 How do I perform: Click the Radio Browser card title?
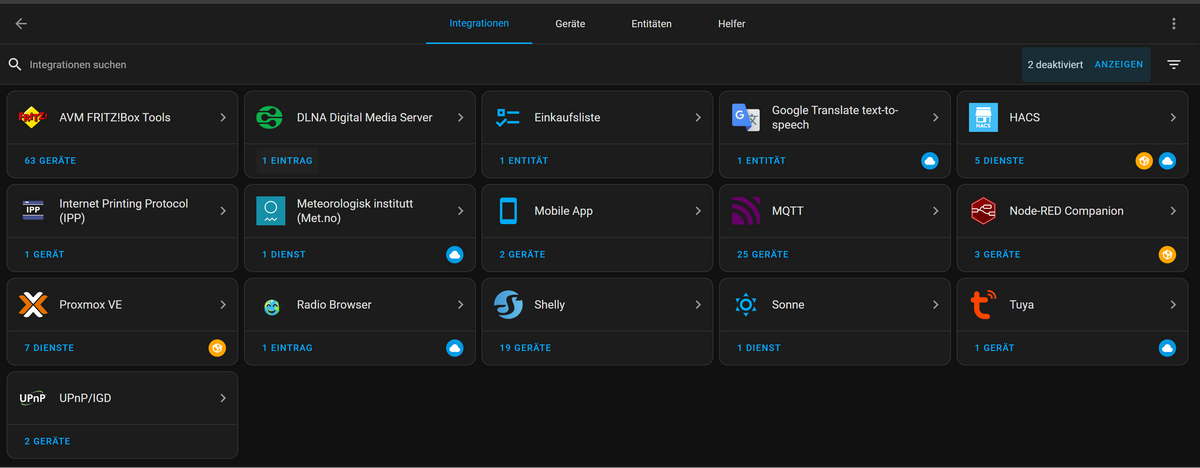click(x=334, y=305)
